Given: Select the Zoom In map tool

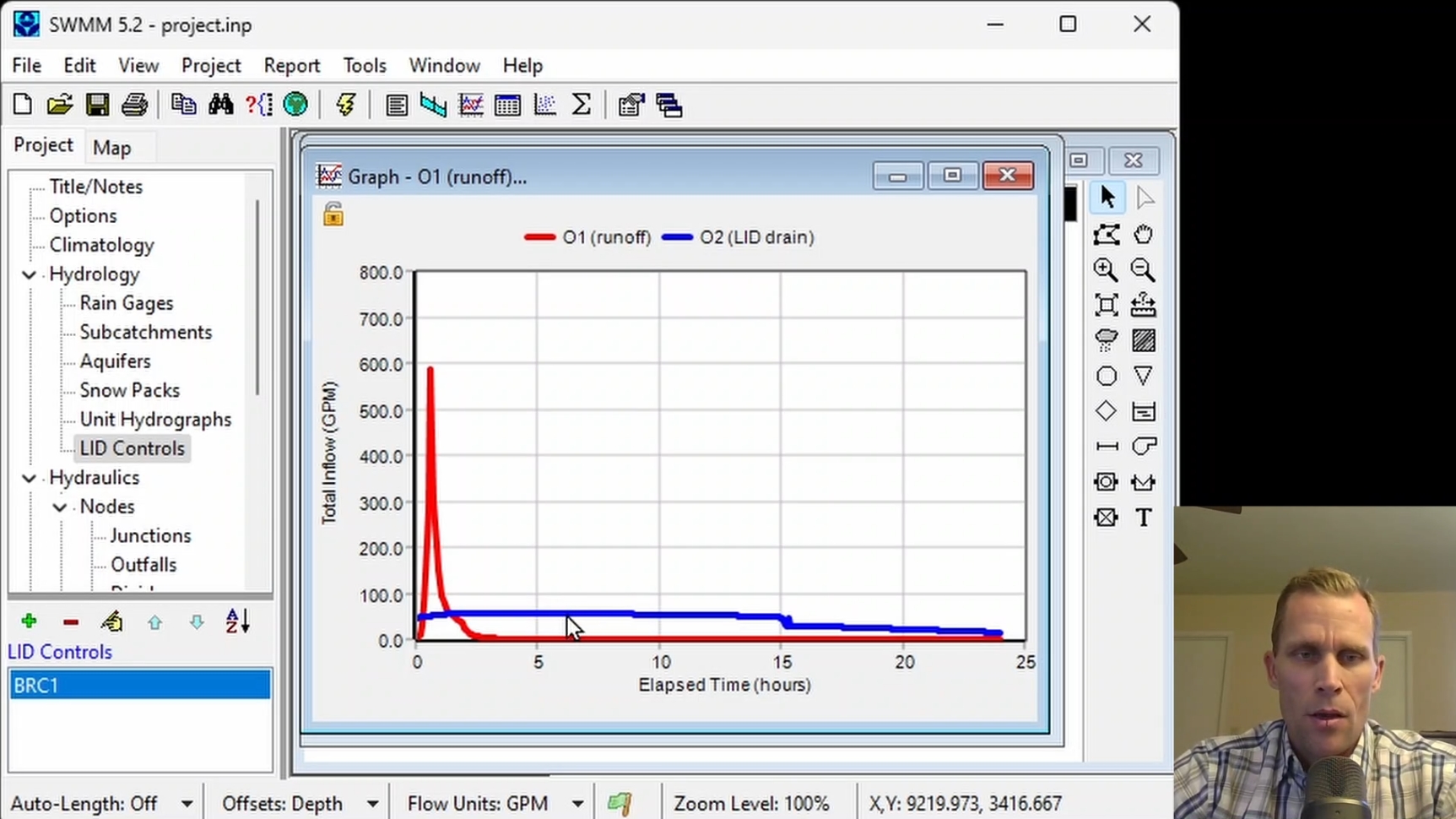Looking at the screenshot, I should point(1106,270).
